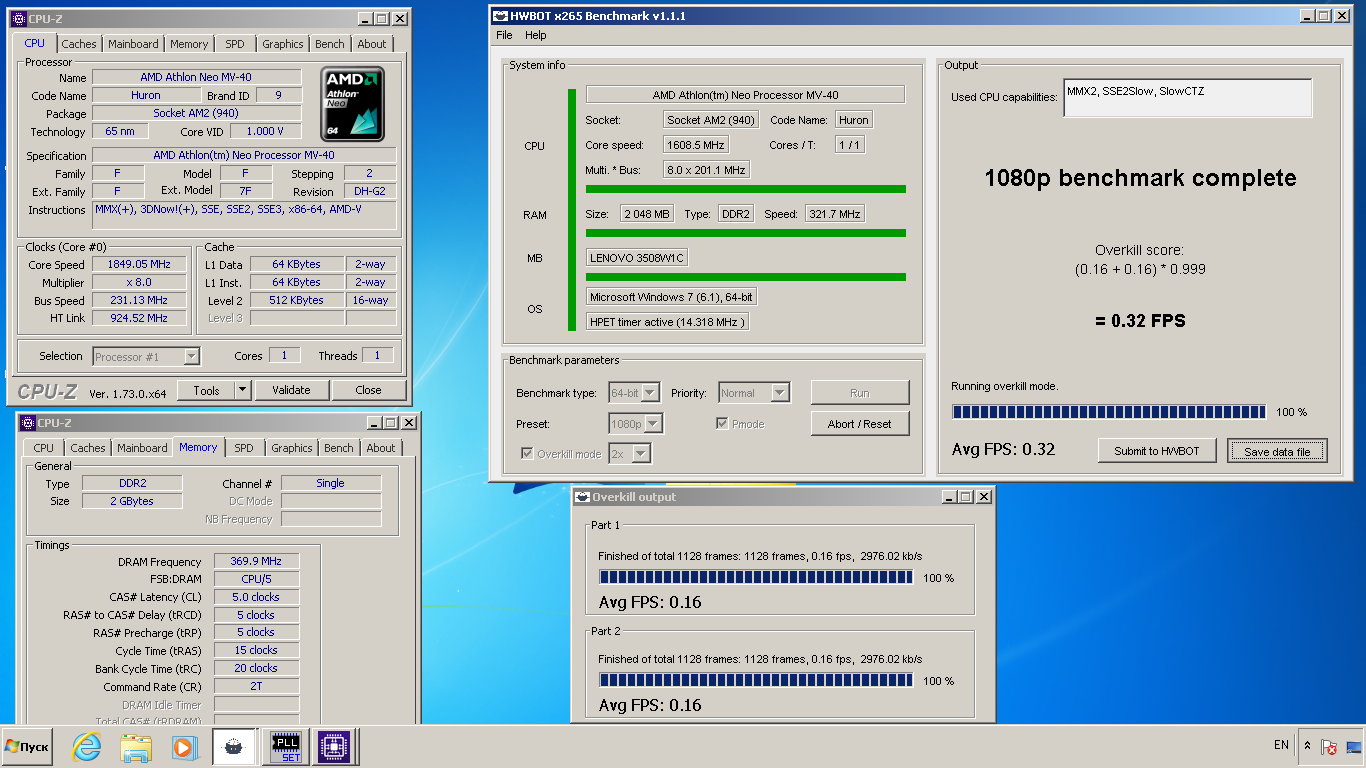Click the DRAM Frequency 369.9 MHz field
1366x768 pixels.
[x=256, y=562]
